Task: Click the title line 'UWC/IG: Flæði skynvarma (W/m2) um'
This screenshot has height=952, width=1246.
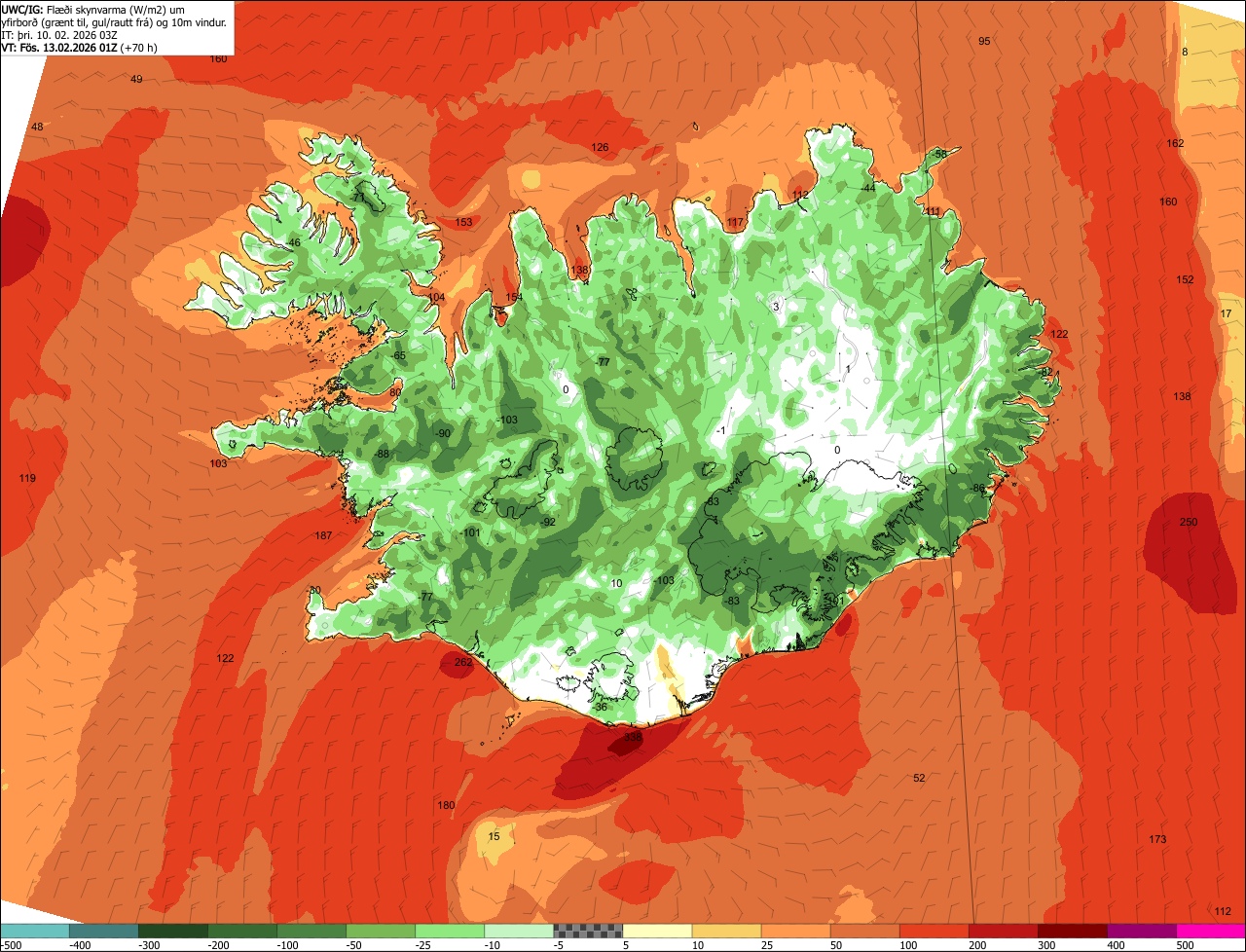Action: 92,9
